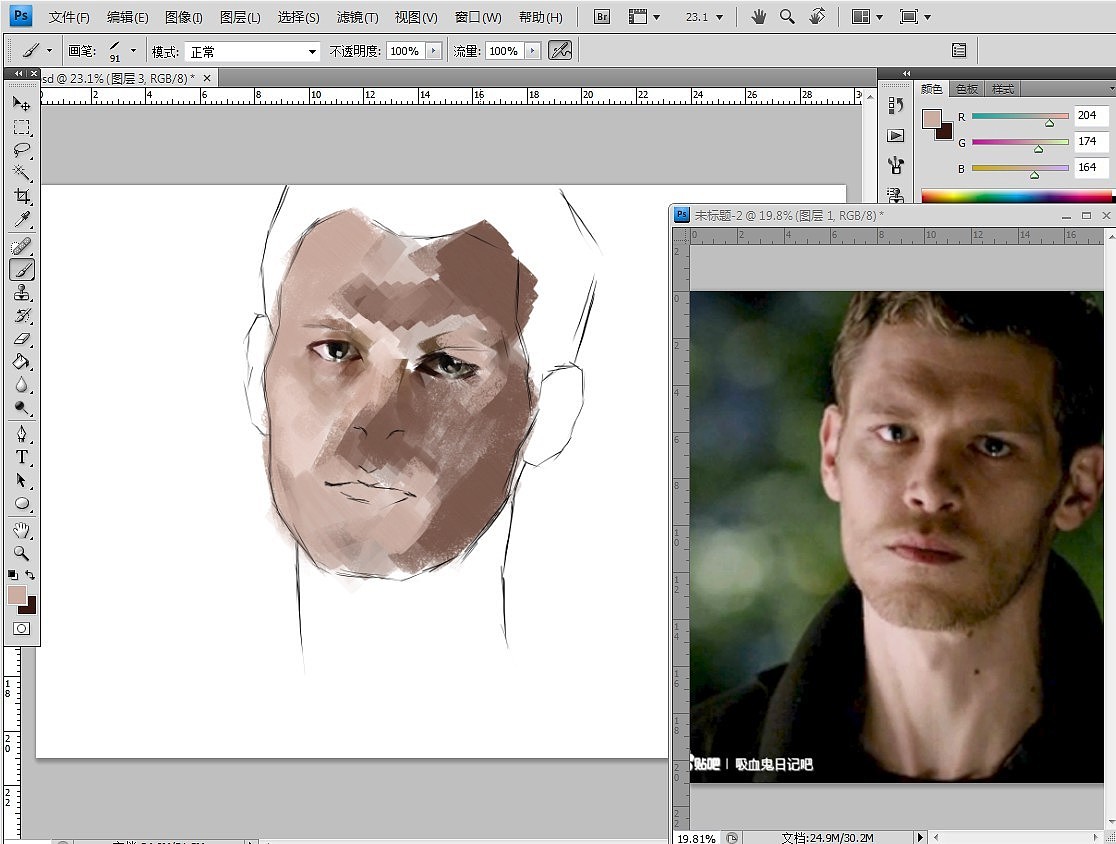The image size is (1116, 844).
Task: Click the B blue slider handle
Action: click(x=1034, y=174)
